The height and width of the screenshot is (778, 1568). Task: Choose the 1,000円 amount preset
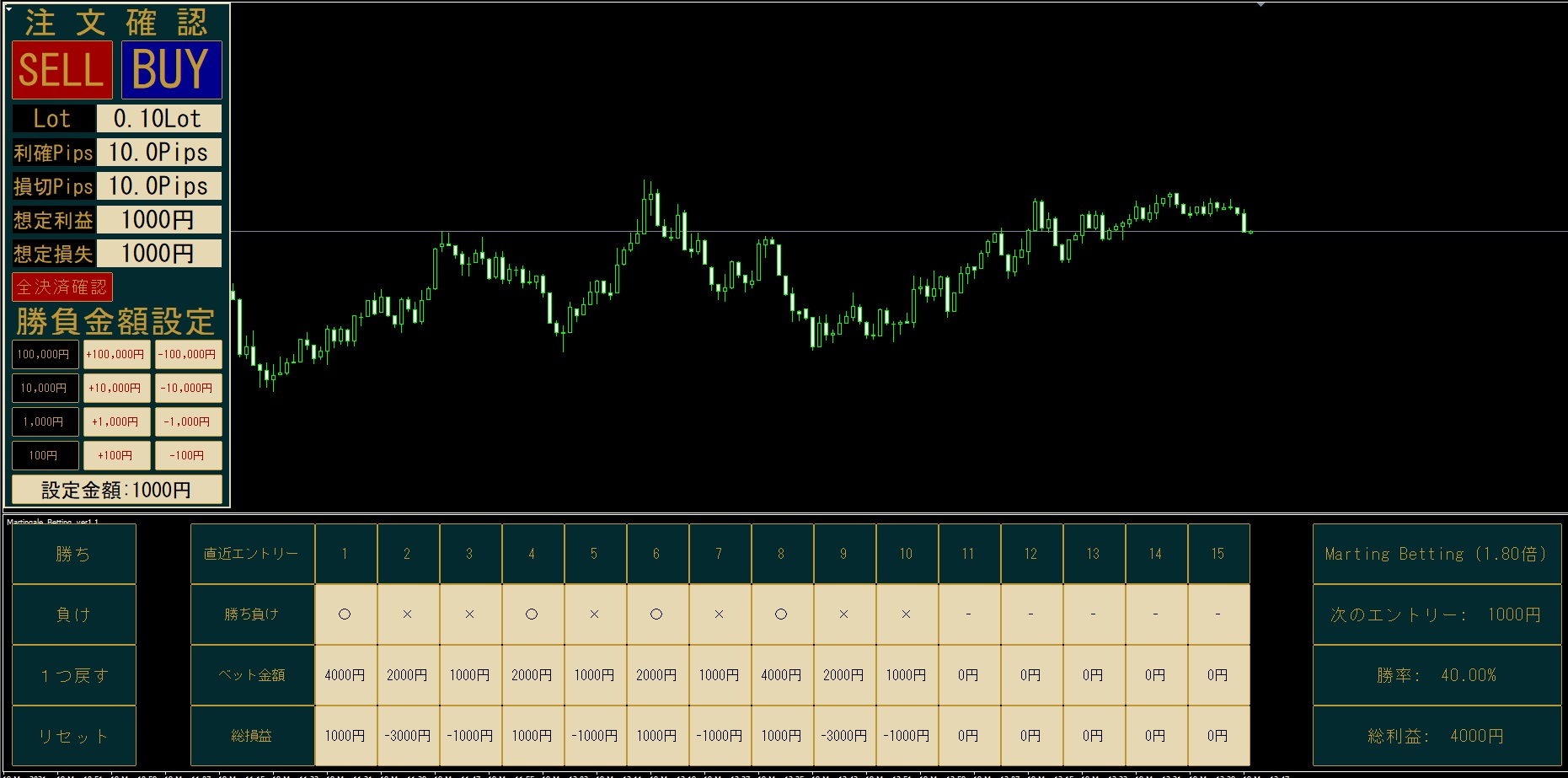45,421
